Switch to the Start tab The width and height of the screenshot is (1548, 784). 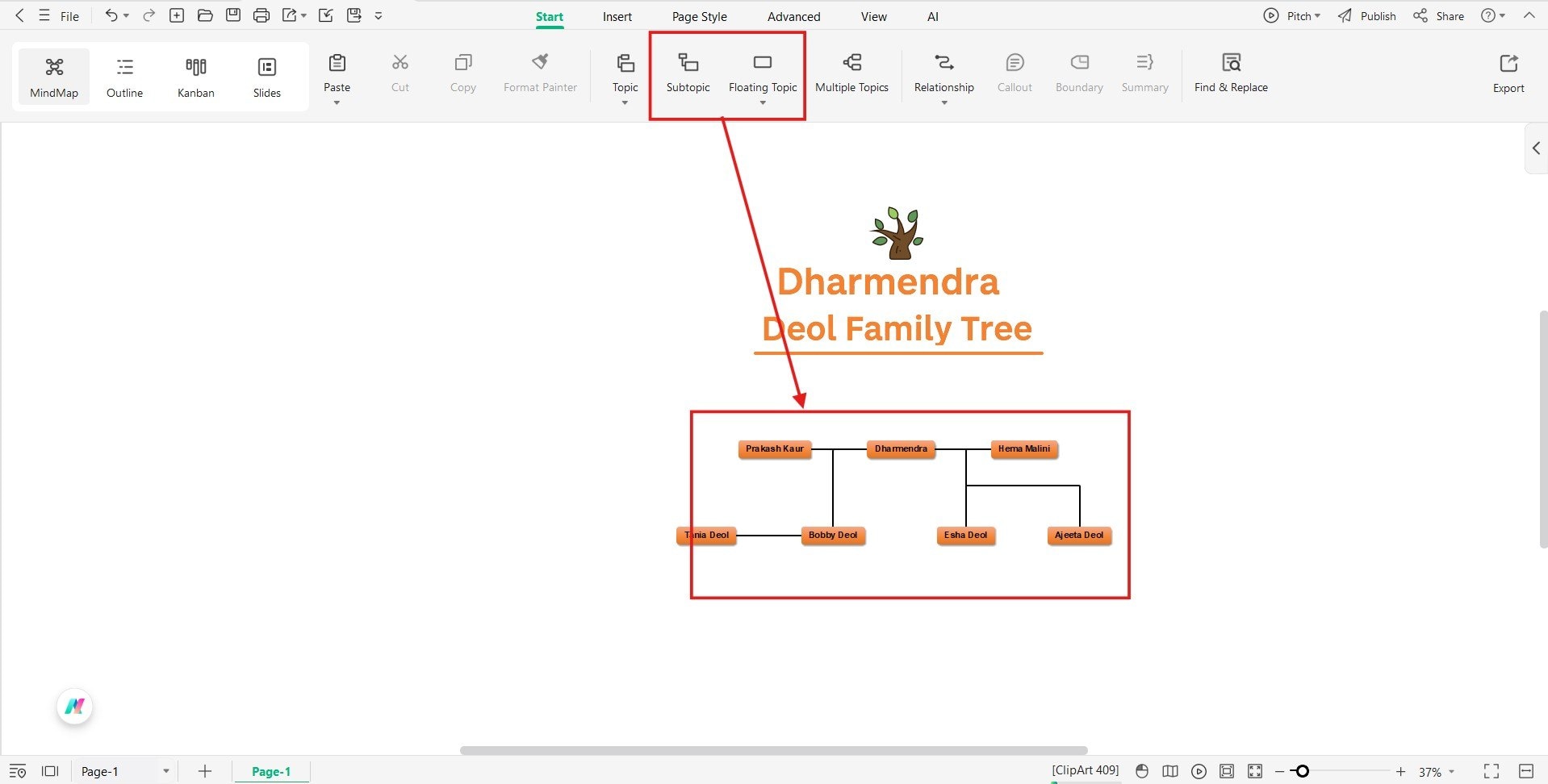click(x=550, y=16)
